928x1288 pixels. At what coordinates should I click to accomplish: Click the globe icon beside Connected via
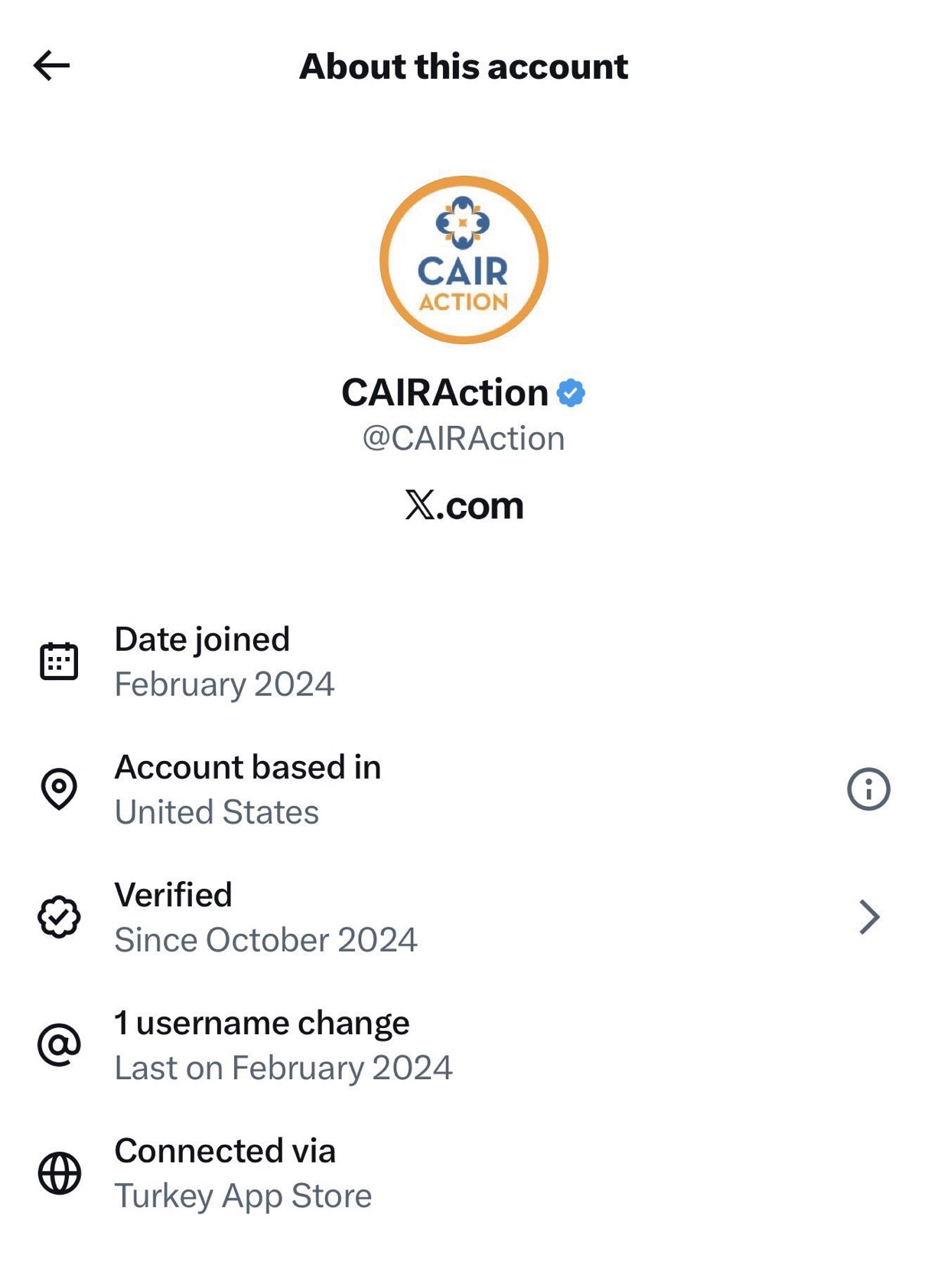tap(59, 1173)
